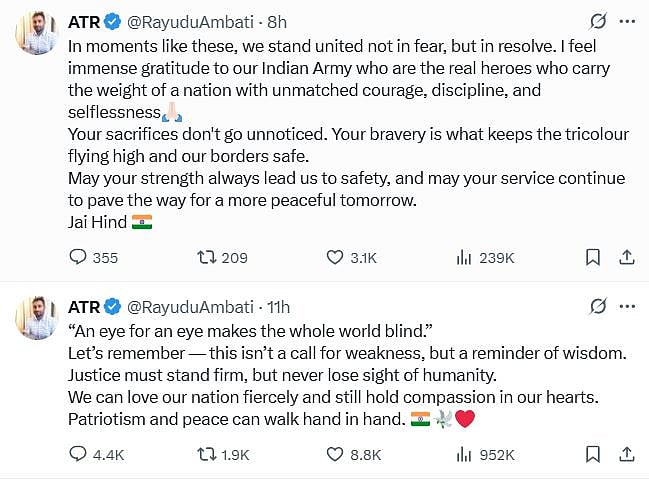Open Grok icon on the 8h tweet
Image resolution: width=649 pixels, height=481 pixels.
click(x=598, y=21)
